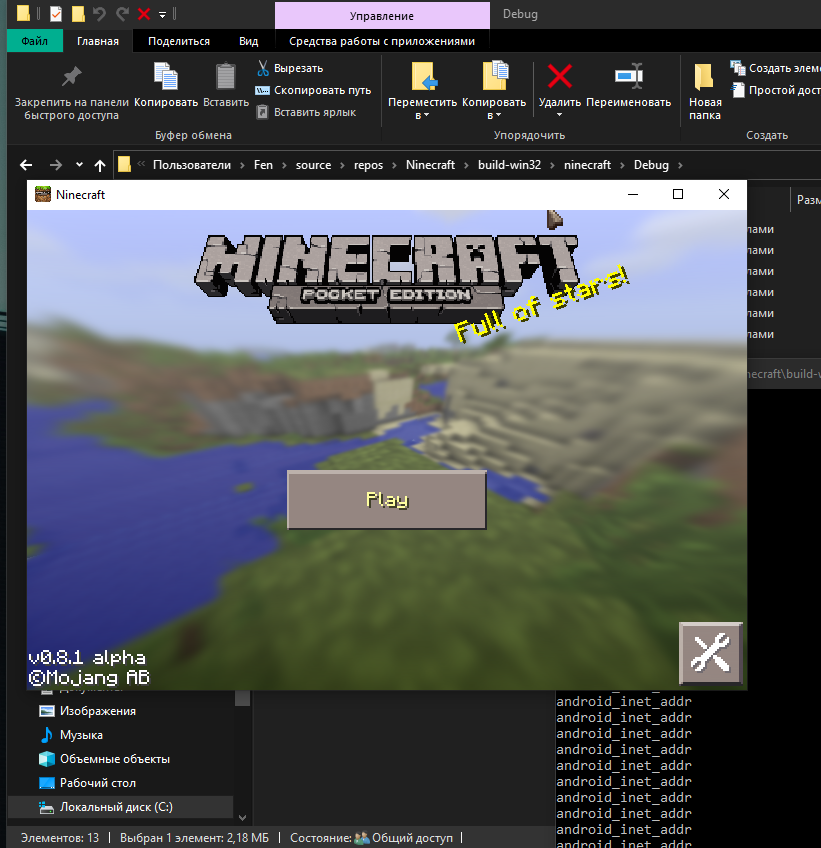Click the navigation pane scrollbar thumb
The image size is (821, 848).
click(x=242, y=698)
